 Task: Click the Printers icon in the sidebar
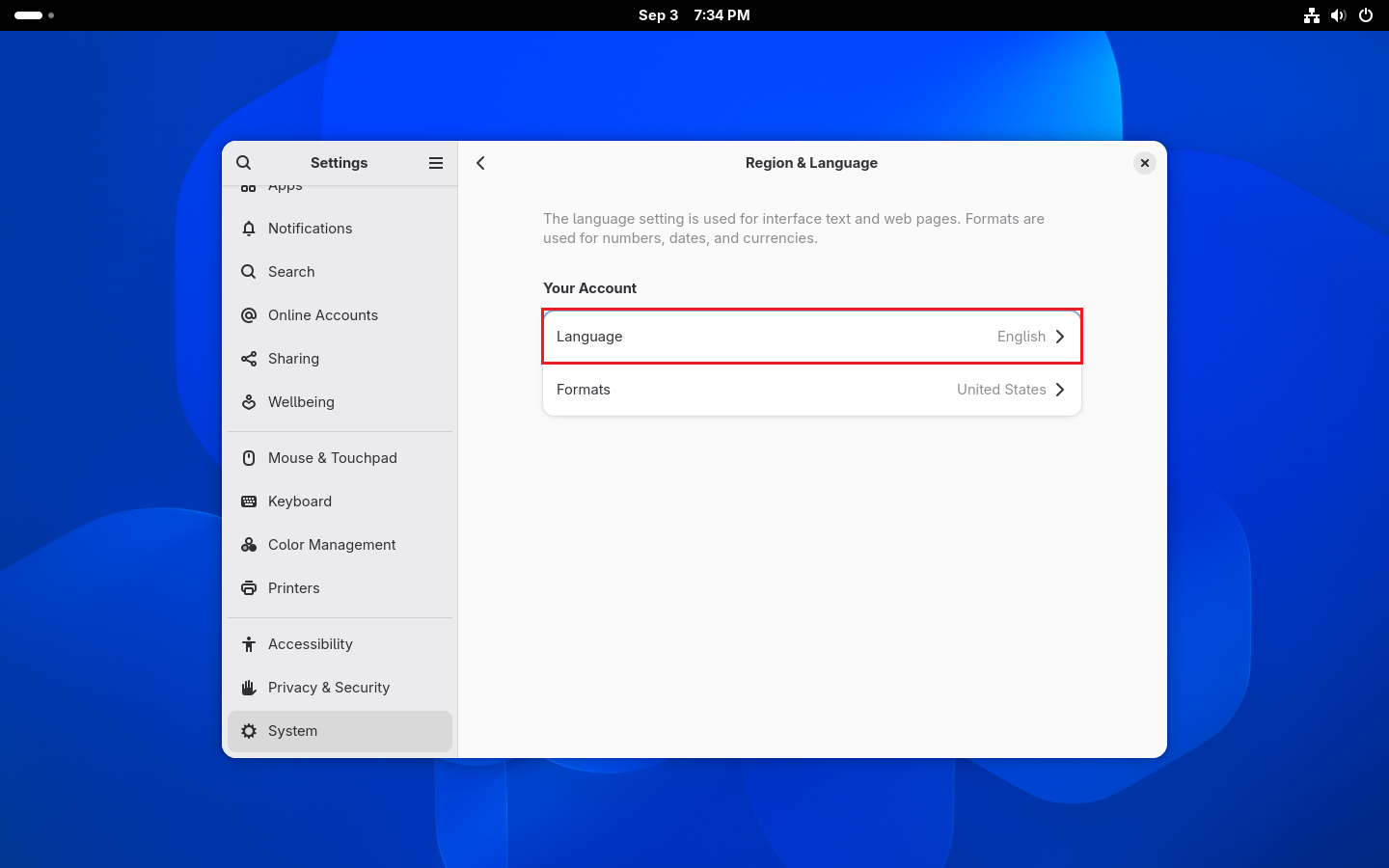pos(249,588)
